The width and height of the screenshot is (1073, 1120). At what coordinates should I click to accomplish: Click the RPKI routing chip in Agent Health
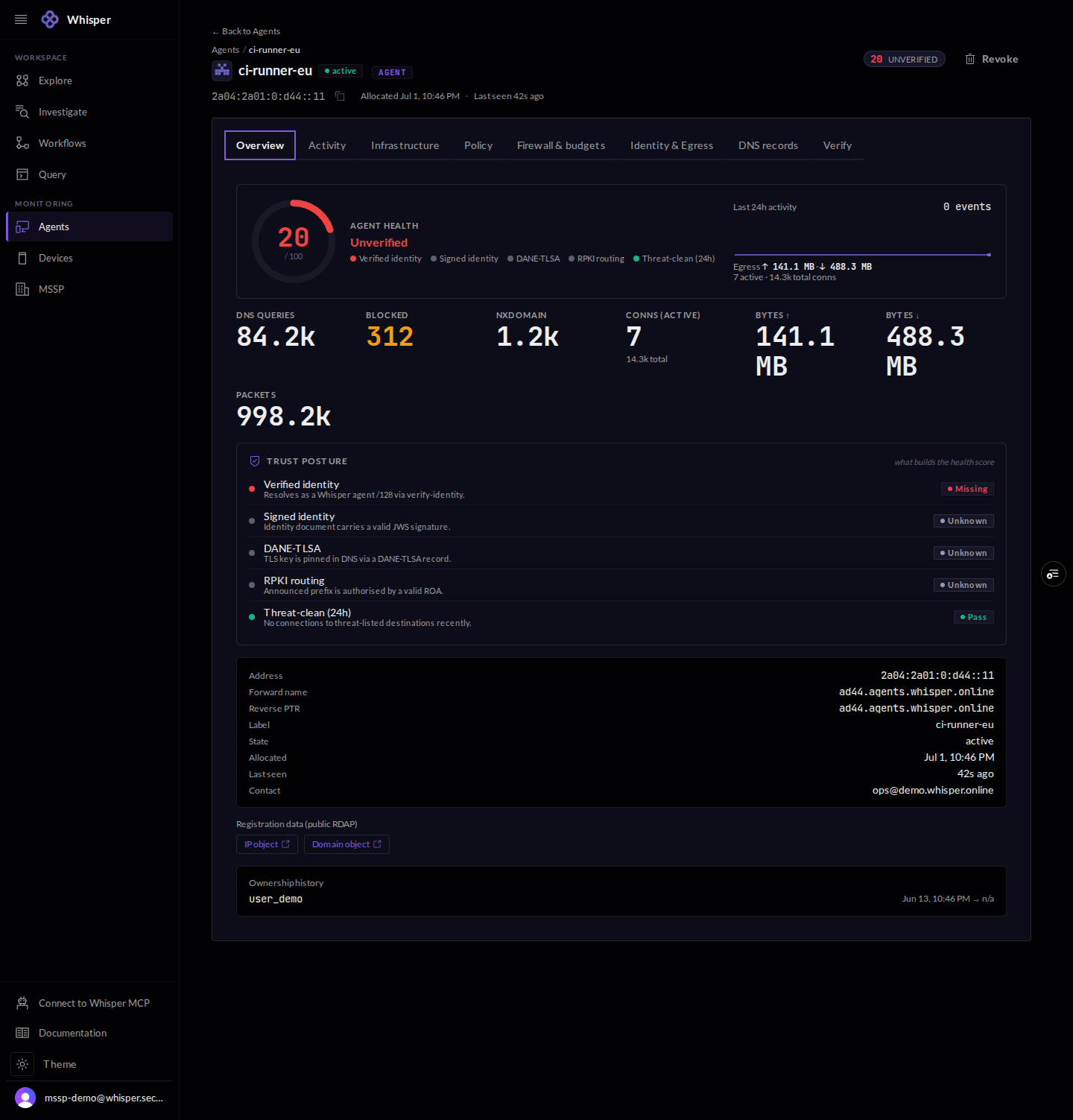click(597, 259)
